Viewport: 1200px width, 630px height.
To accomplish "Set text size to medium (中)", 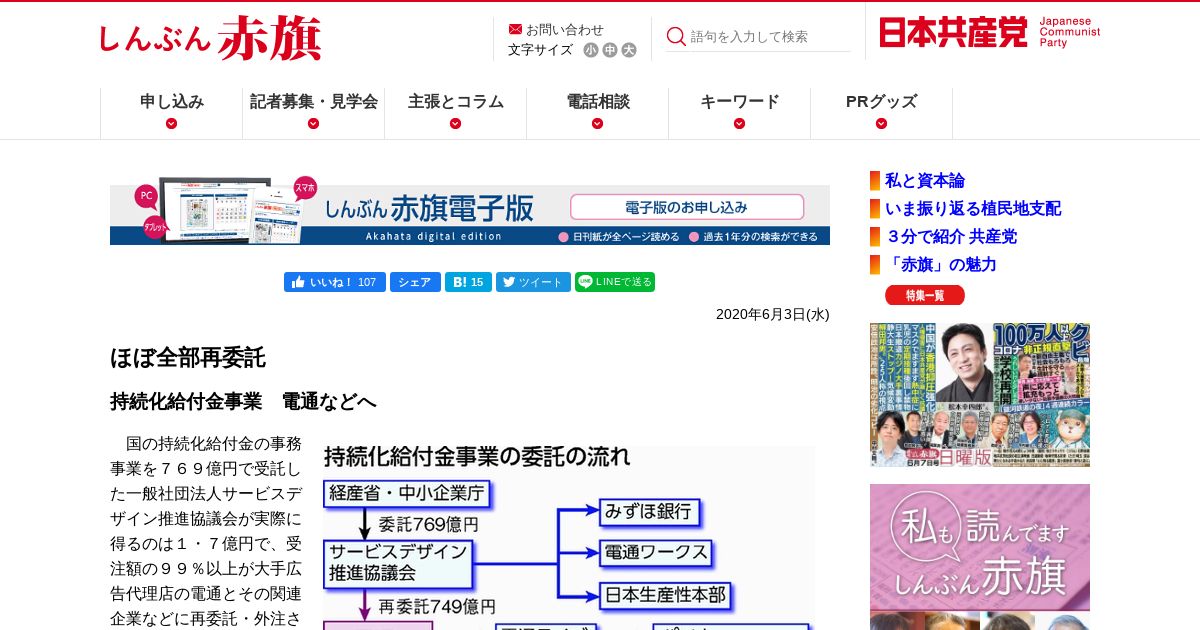I will click(x=610, y=50).
